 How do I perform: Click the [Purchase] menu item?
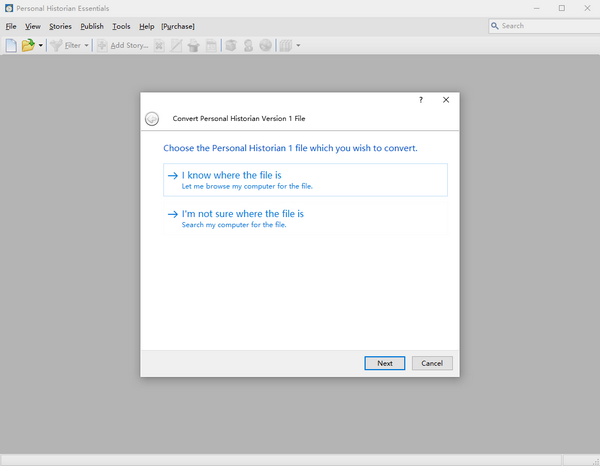[178, 26]
